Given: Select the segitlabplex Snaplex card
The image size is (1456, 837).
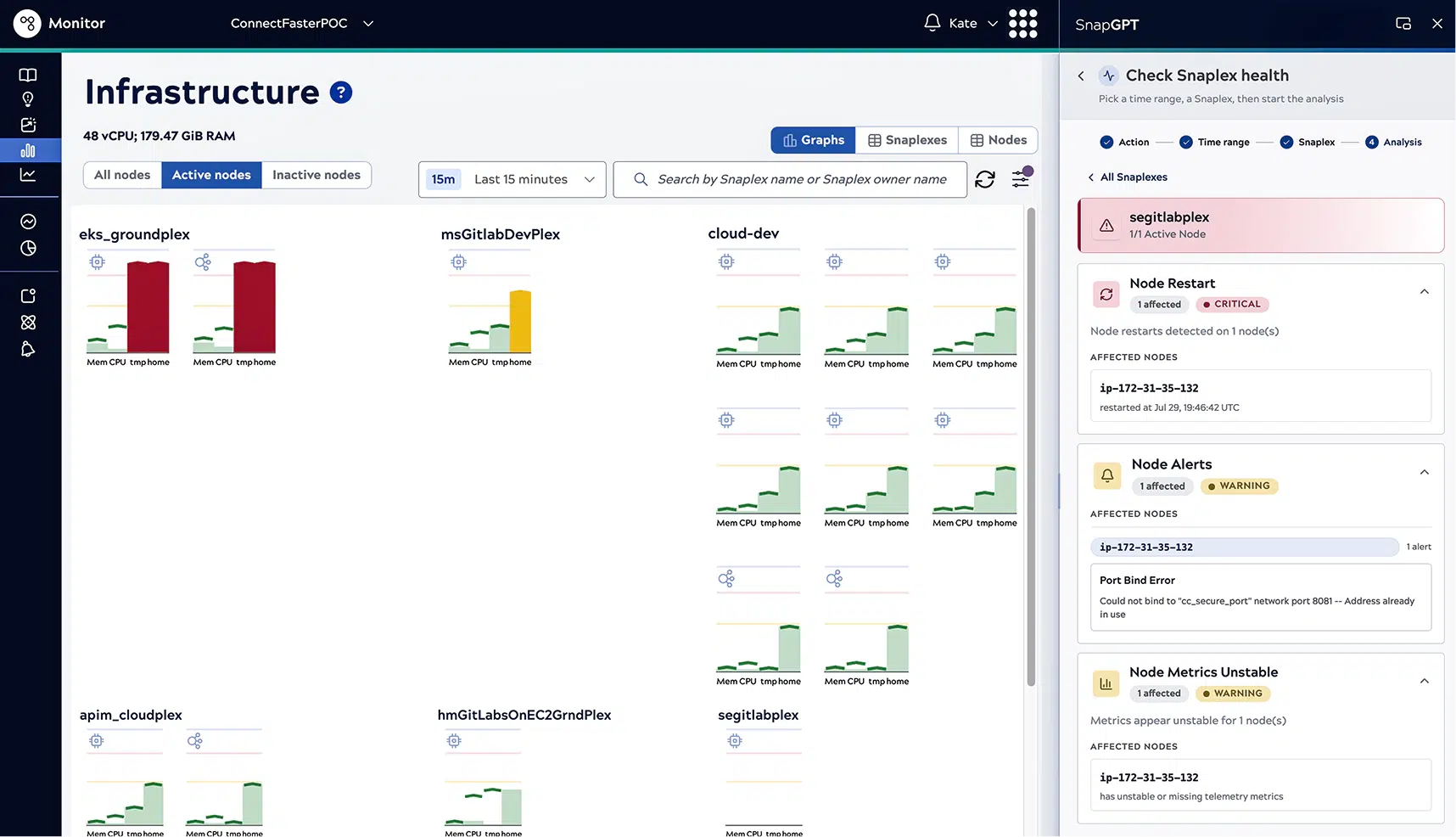Looking at the screenshot, I should coord(1261,226).
